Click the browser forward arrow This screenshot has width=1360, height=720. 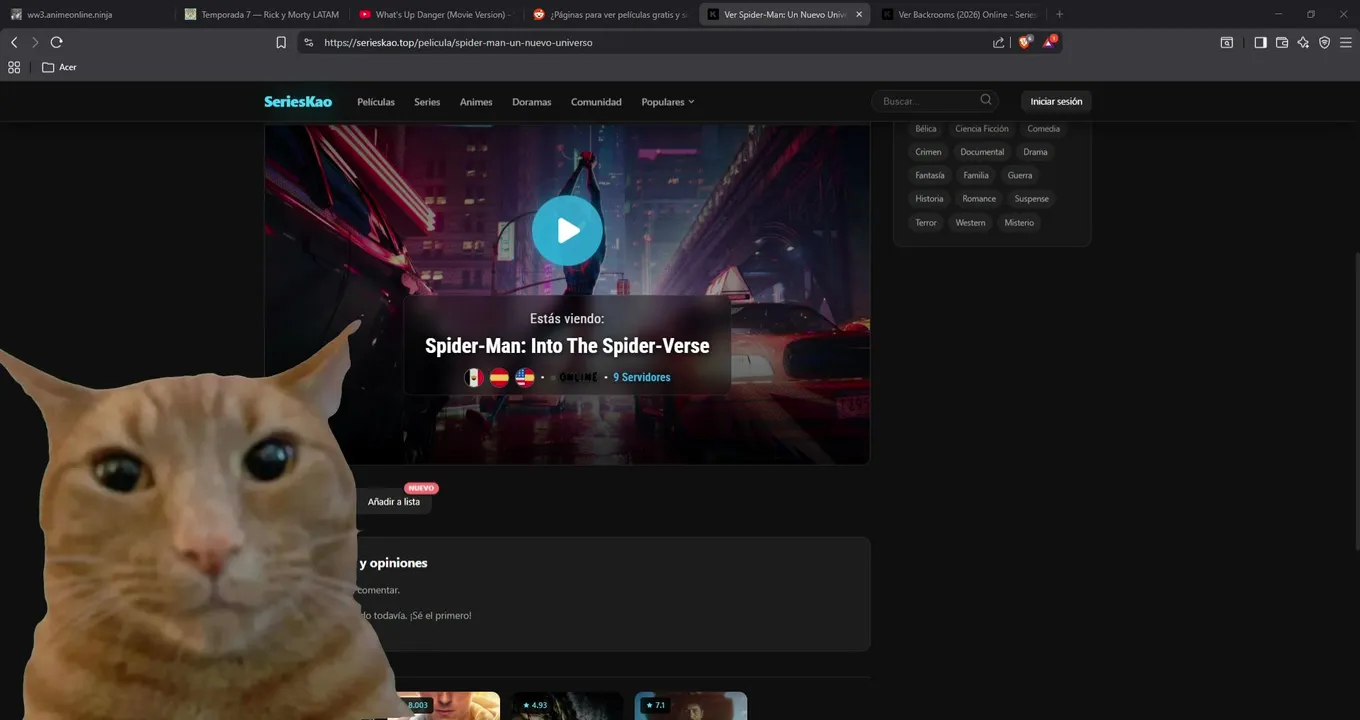(35, 42)
